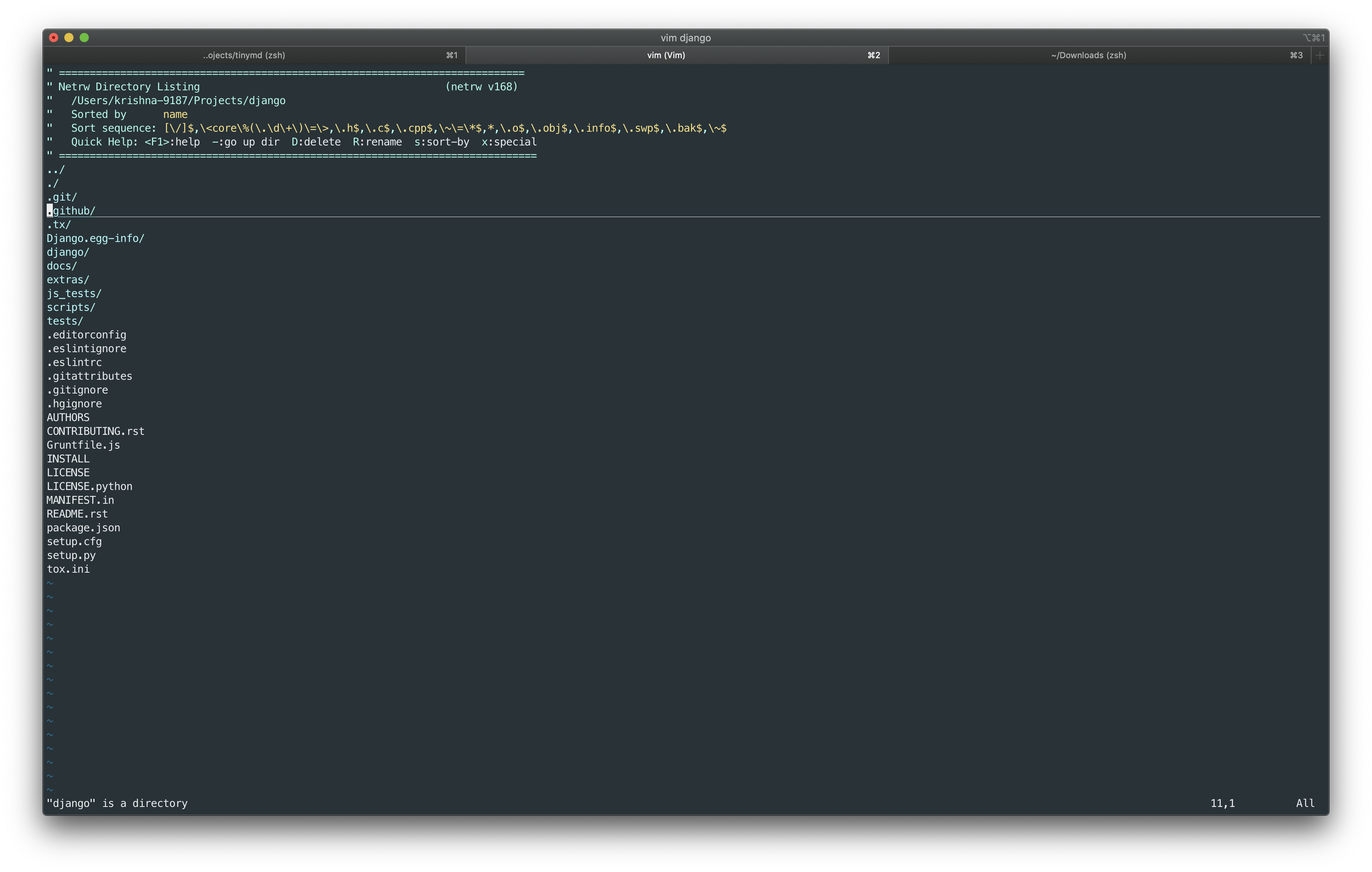Select the Gruntfile.js file
This screenshot has height=872, width=1372.
(x=83, y=445)
